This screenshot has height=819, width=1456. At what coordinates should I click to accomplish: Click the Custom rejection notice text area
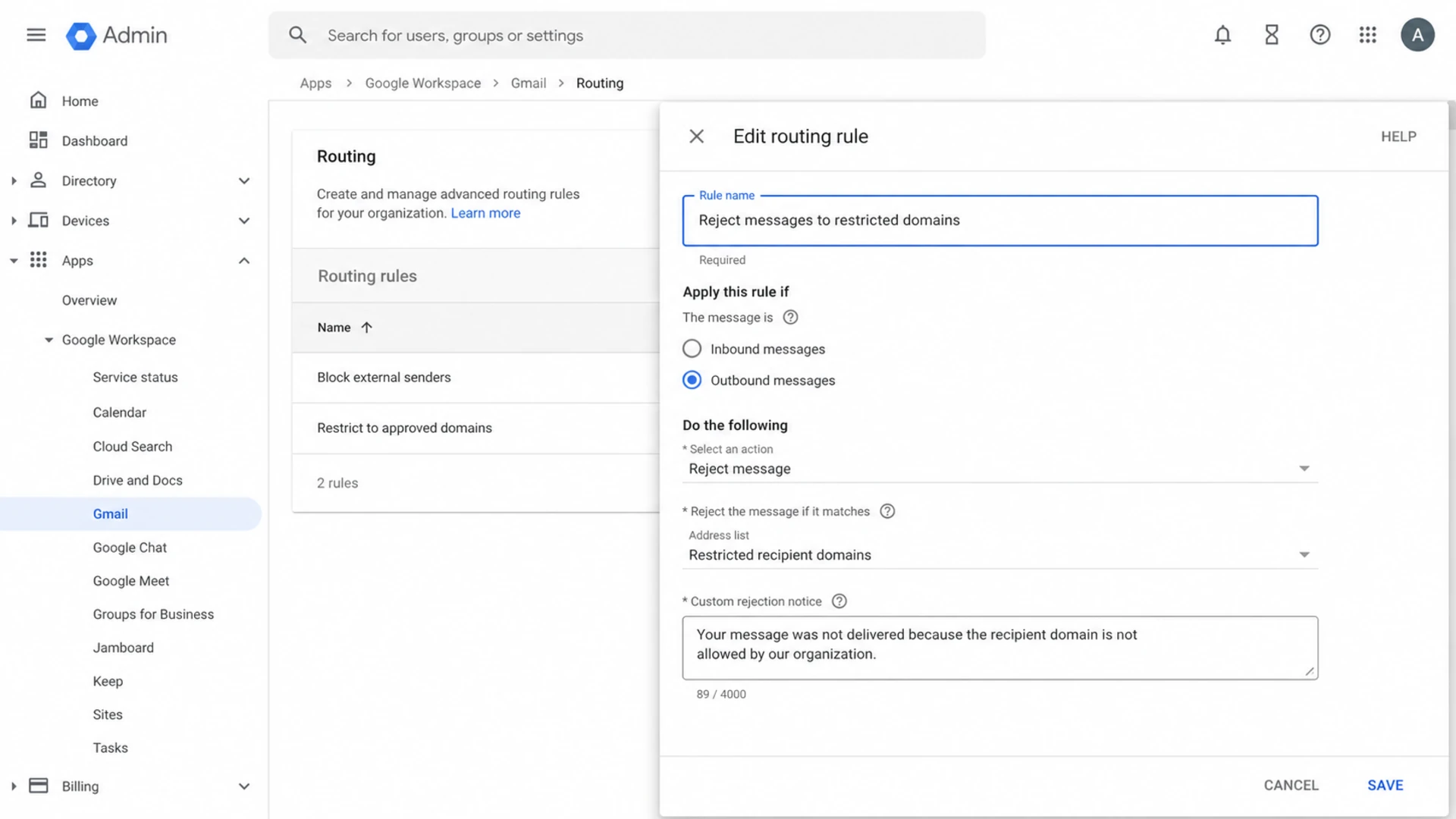(999, 648)
